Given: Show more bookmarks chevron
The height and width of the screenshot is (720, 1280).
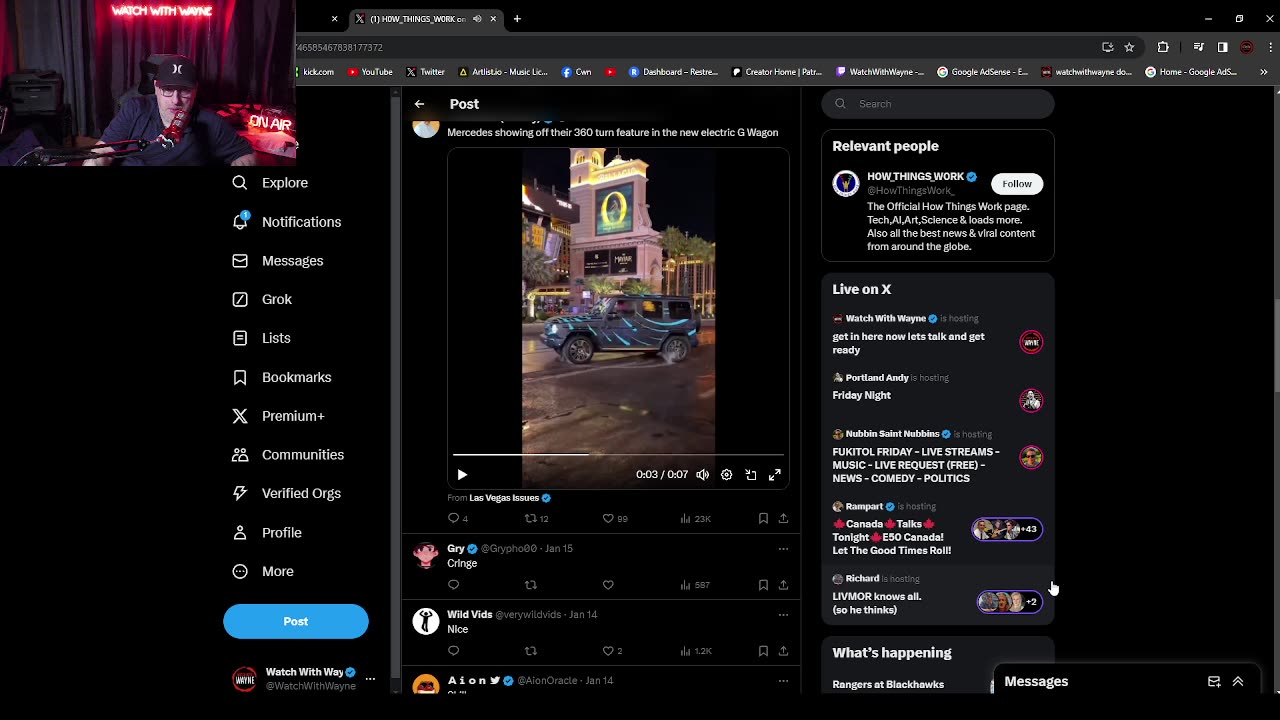Looking at the screenshot, I should (1264, 72).
